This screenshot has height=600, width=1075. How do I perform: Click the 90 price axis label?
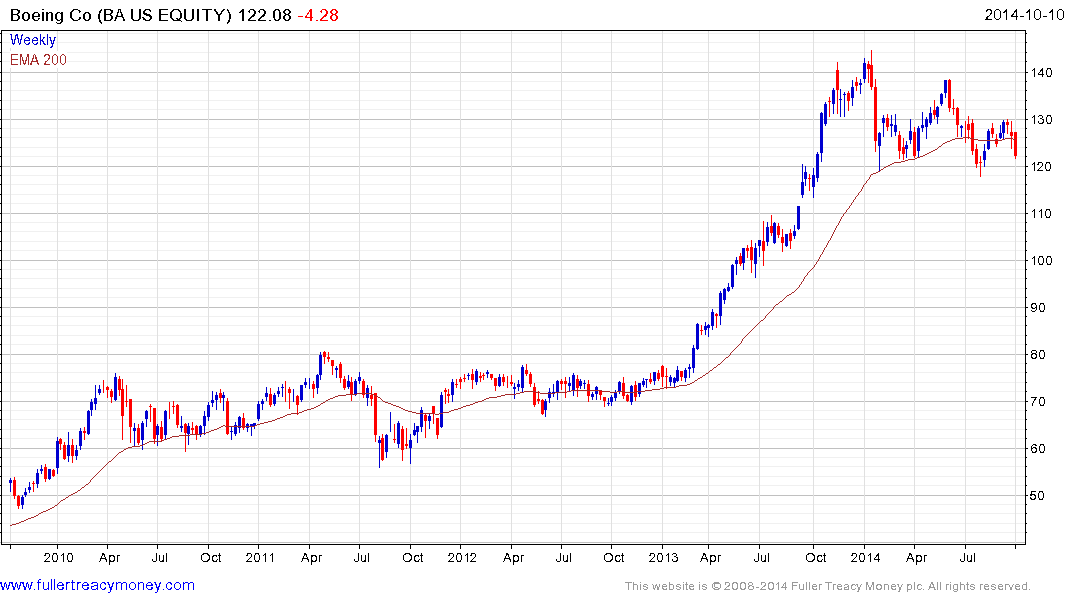(x=1038, y=308)
